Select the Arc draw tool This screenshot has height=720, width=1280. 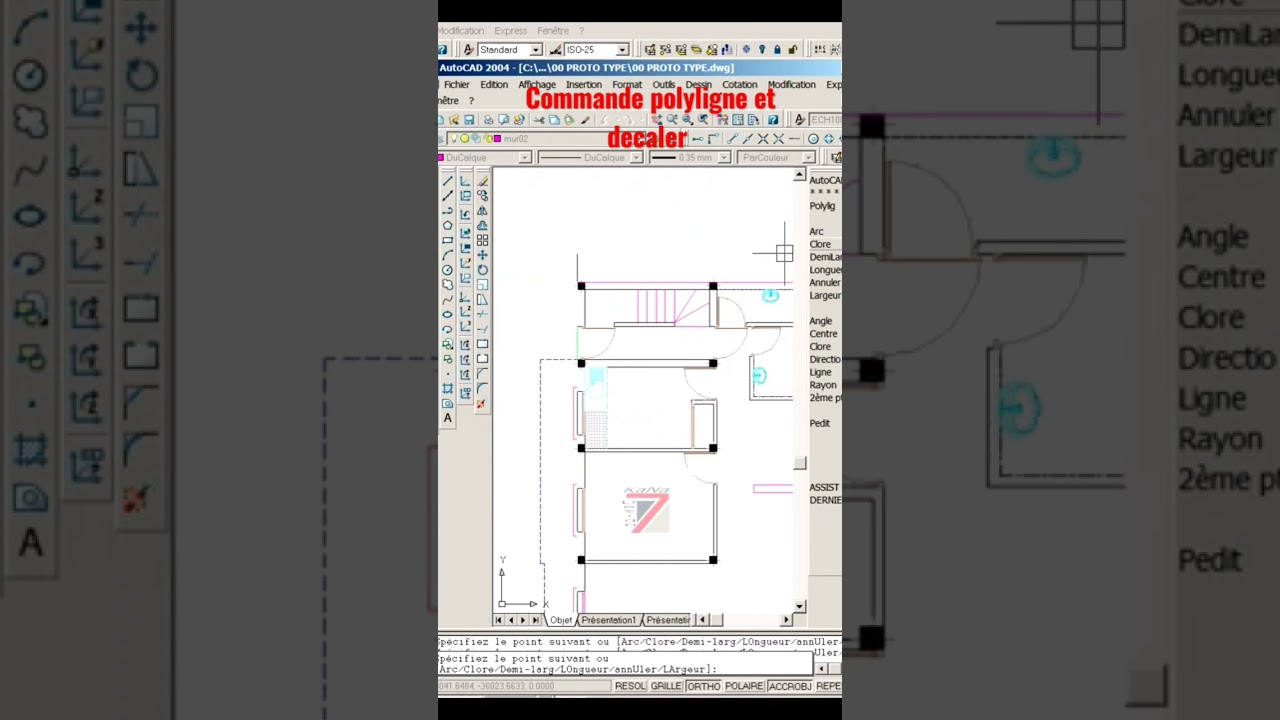coord(448,255)
